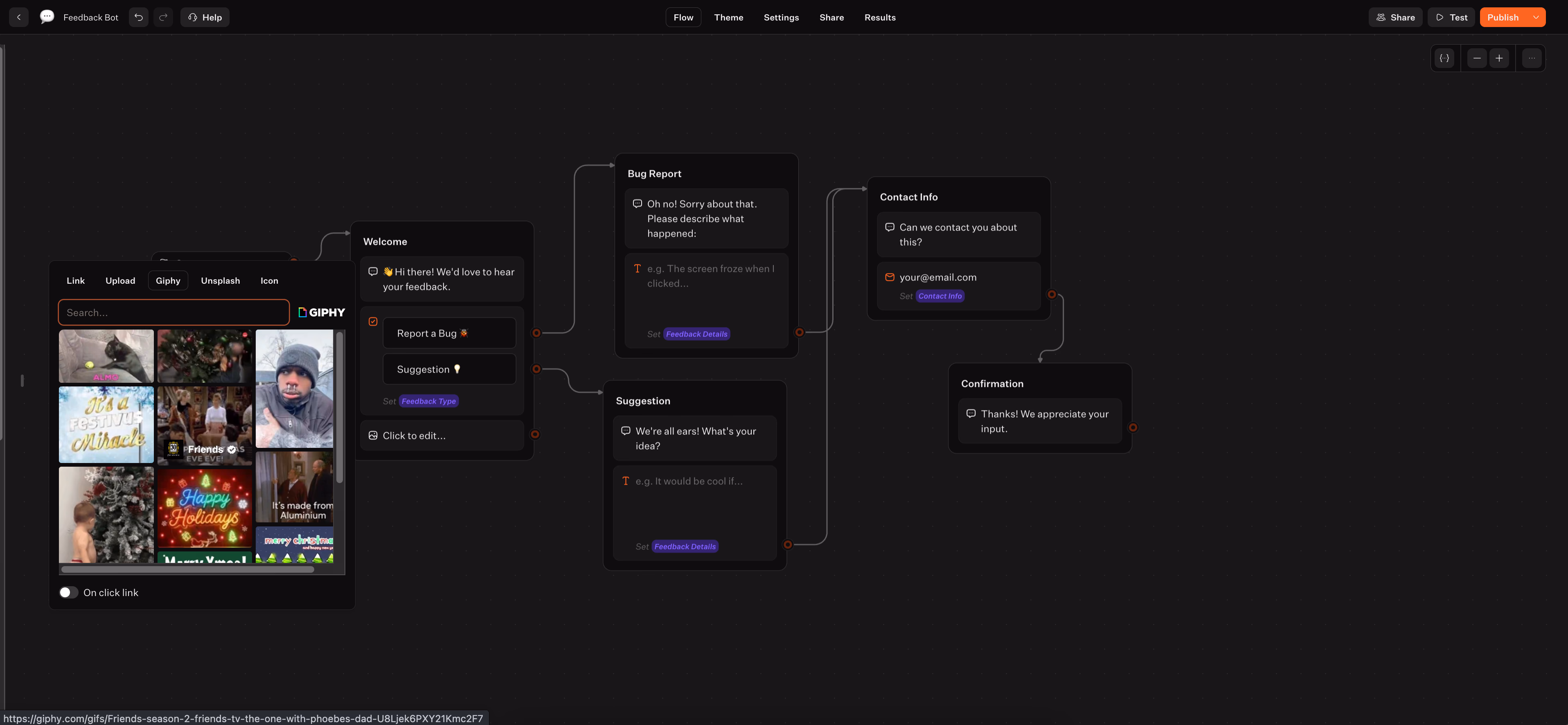Click the redo arrow icon

tap(163, 17)
